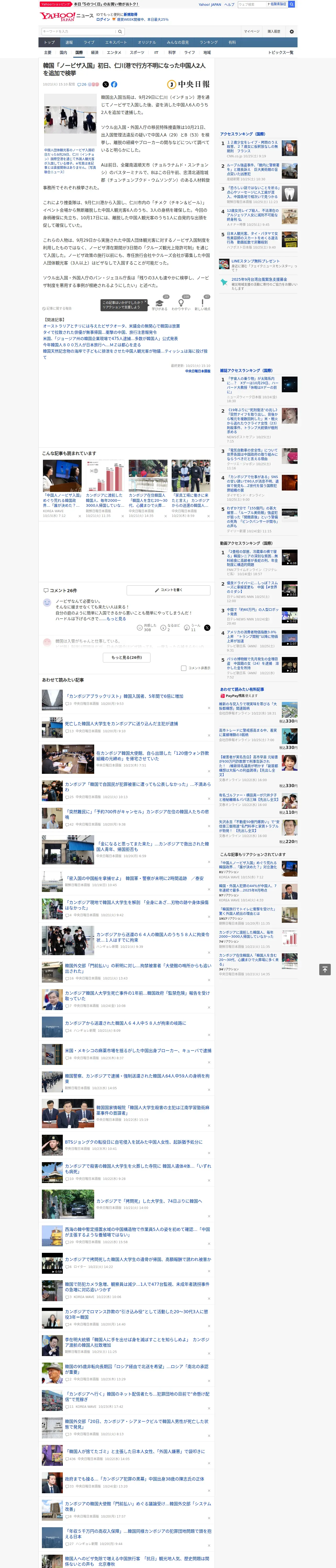Screen dimensions: 336x1568
Task: Select the ランキング navigation tab
Action: (209, 43)
